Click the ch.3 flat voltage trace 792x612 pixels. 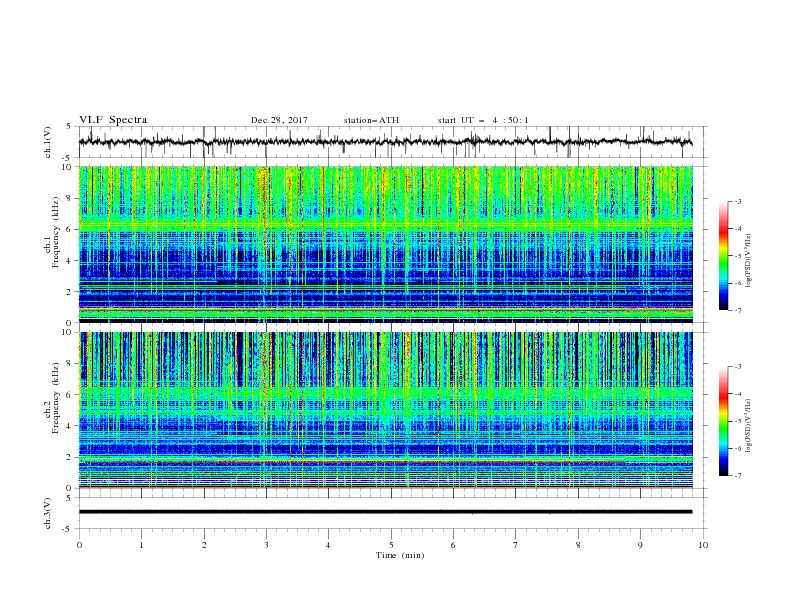coord(385,512)
